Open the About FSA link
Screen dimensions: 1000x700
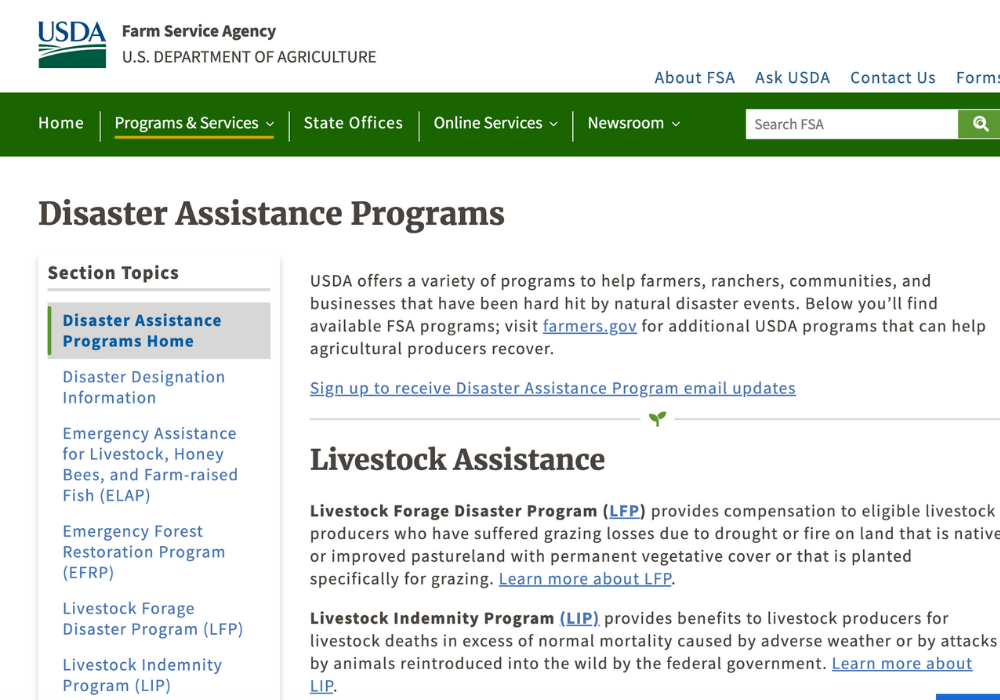tap(695, 78)
